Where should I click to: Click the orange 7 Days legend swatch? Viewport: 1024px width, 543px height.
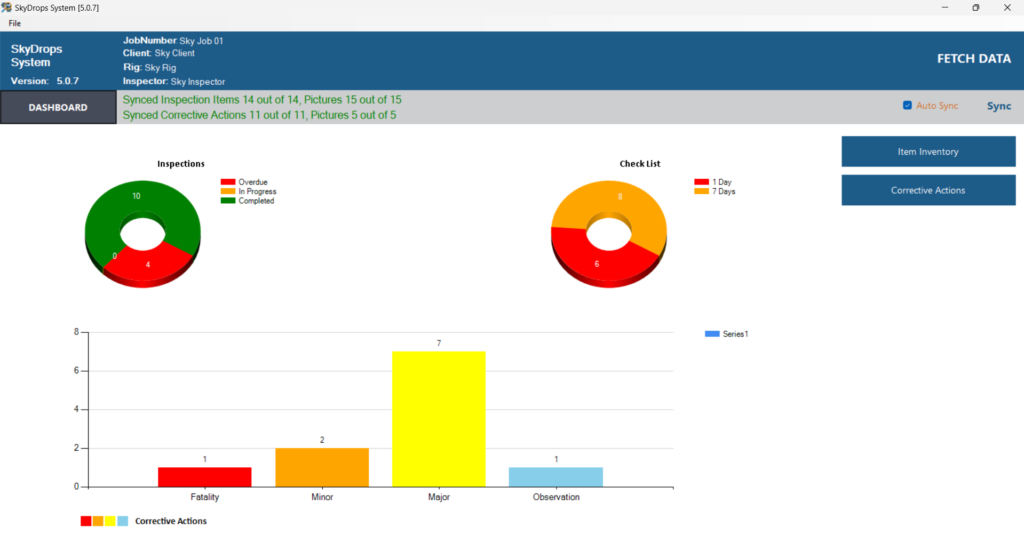pyautogui.click(x=701, y=191)
